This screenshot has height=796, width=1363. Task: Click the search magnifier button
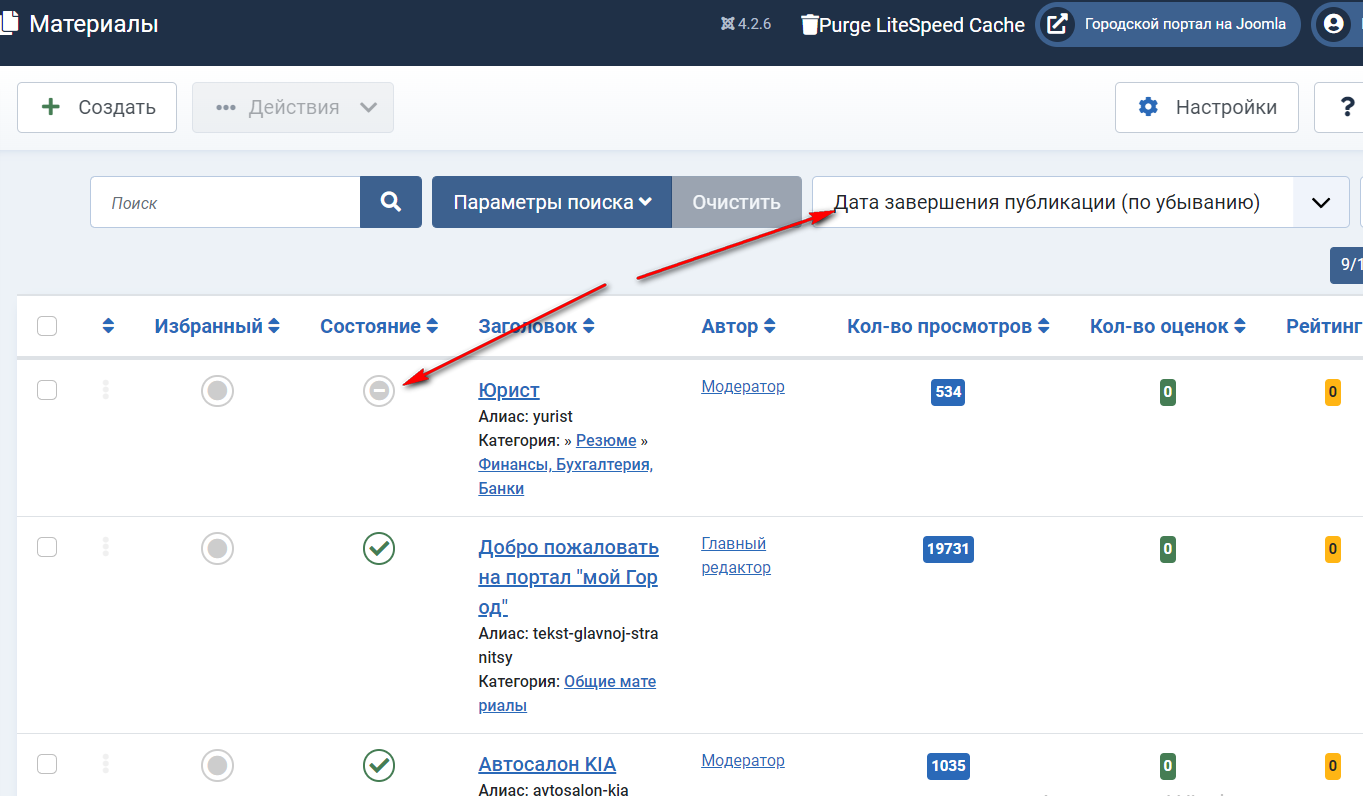[391, 202]
